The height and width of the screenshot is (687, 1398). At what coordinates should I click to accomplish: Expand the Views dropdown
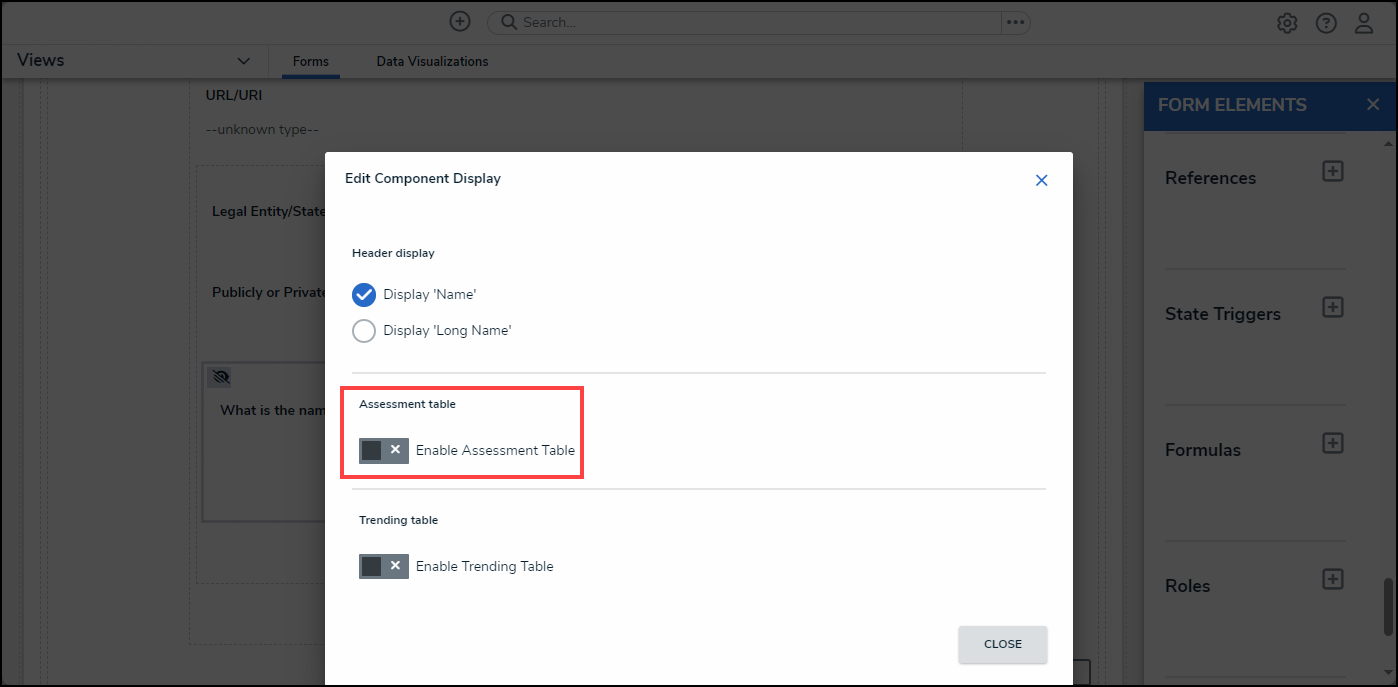point(244,61)
